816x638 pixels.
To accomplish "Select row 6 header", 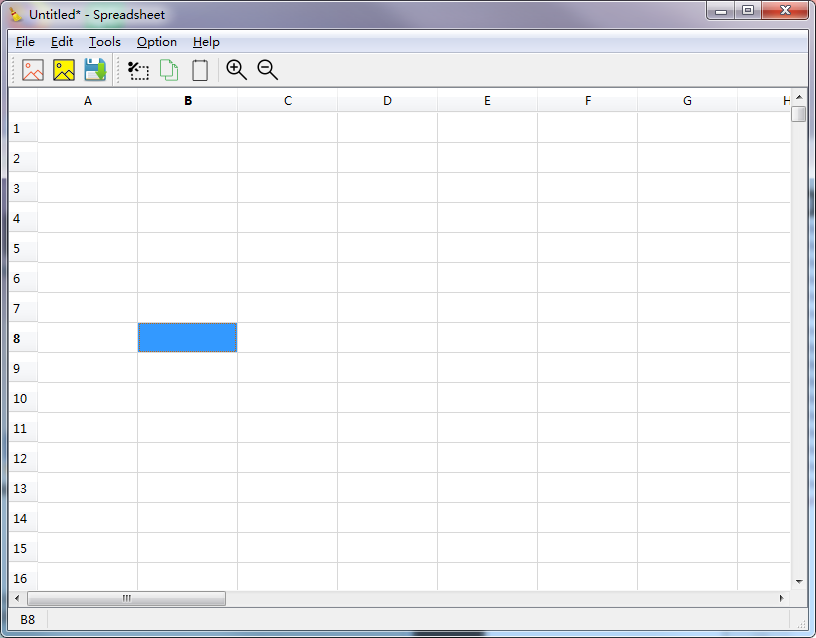I will tap(23, 278).
